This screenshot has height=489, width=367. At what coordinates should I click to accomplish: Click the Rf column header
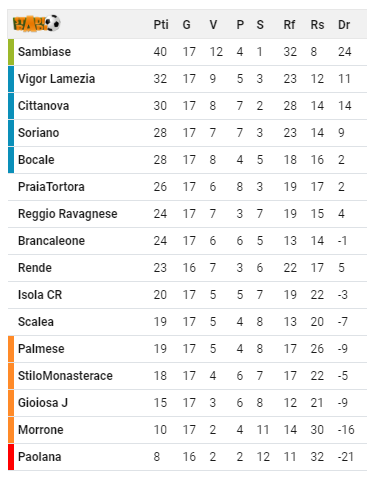(x=289, y=25)
